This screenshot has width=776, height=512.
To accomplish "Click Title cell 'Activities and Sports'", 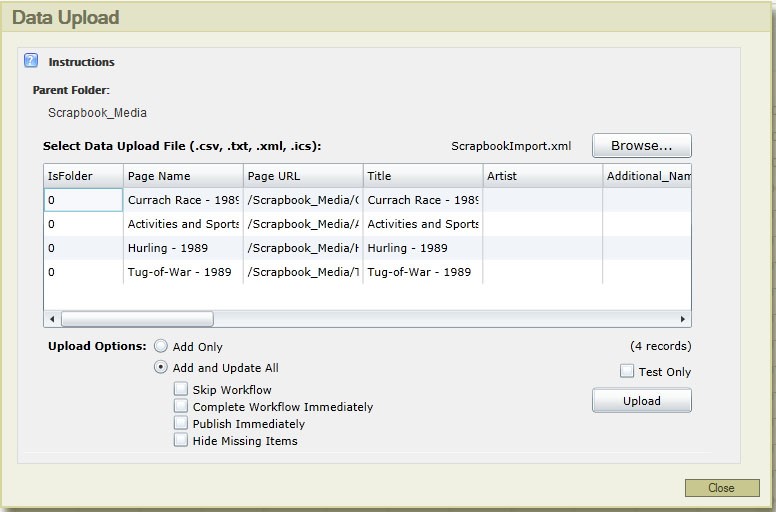I will pyautogui.click(x=423, y=224).
